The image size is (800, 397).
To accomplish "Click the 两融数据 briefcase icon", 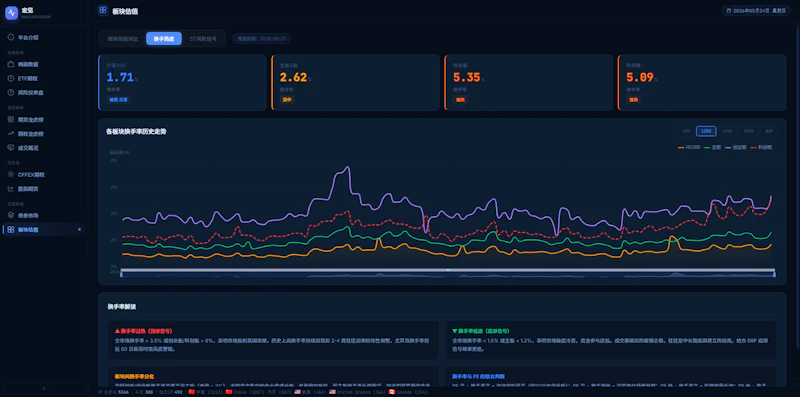I will (x=11, y=65).
